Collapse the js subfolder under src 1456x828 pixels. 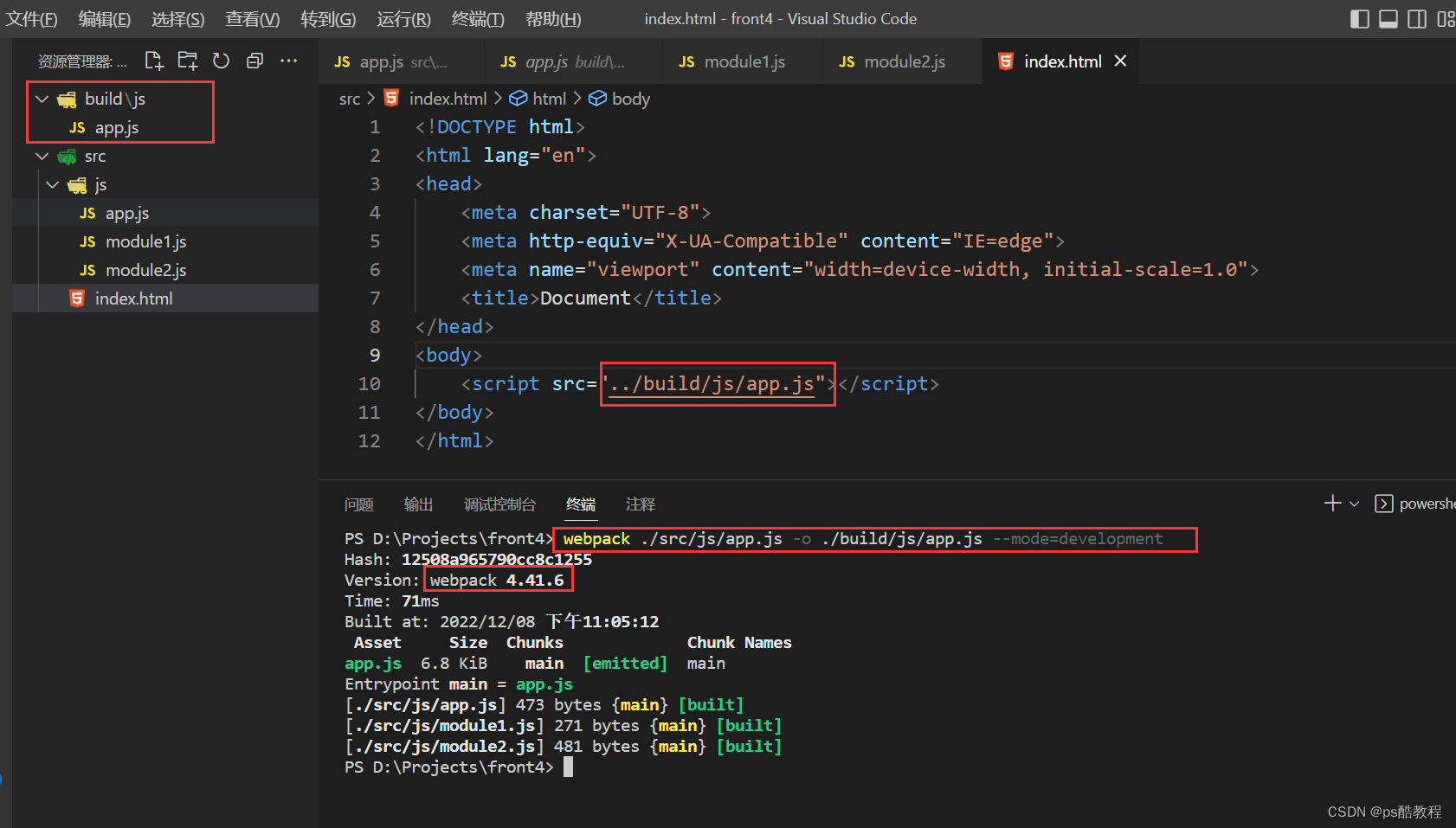pos(52,184)
